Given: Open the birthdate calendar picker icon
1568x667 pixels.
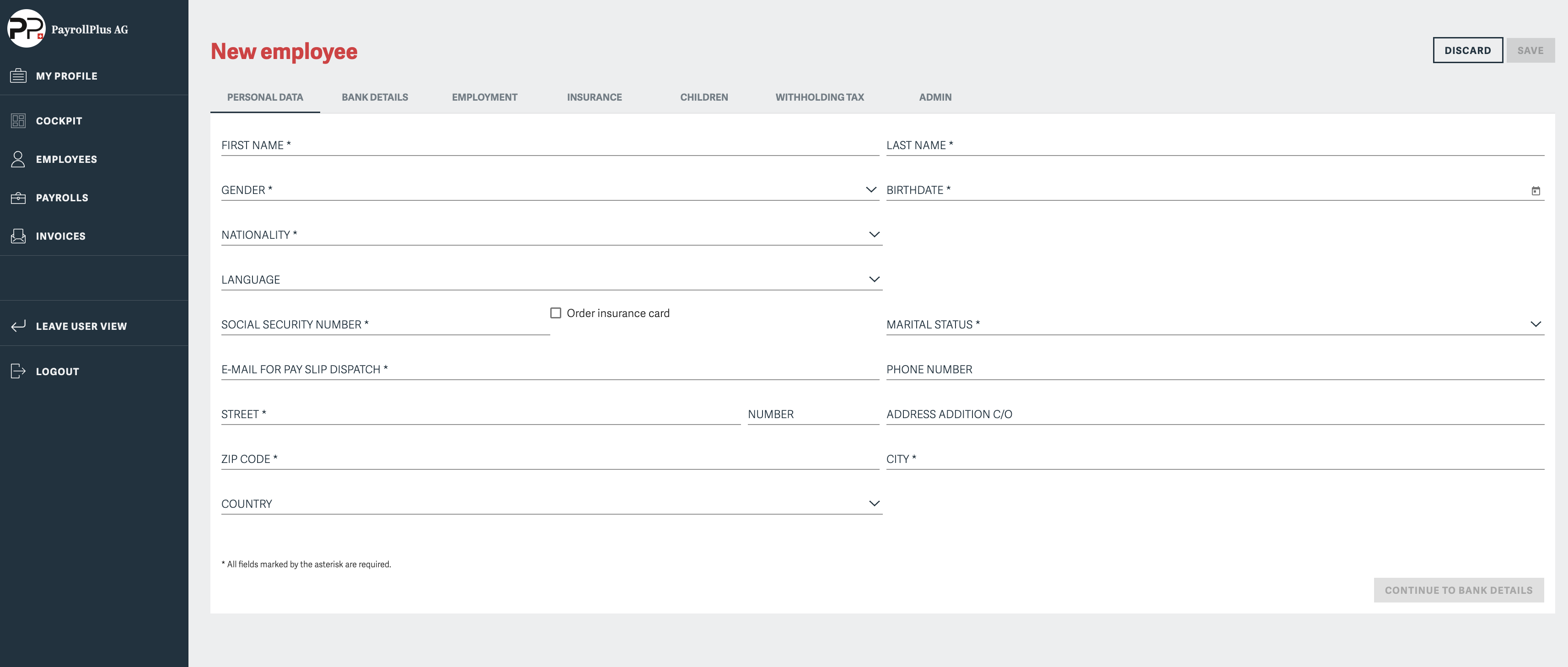Looking at the screenshot, I should pos(1535,190).
